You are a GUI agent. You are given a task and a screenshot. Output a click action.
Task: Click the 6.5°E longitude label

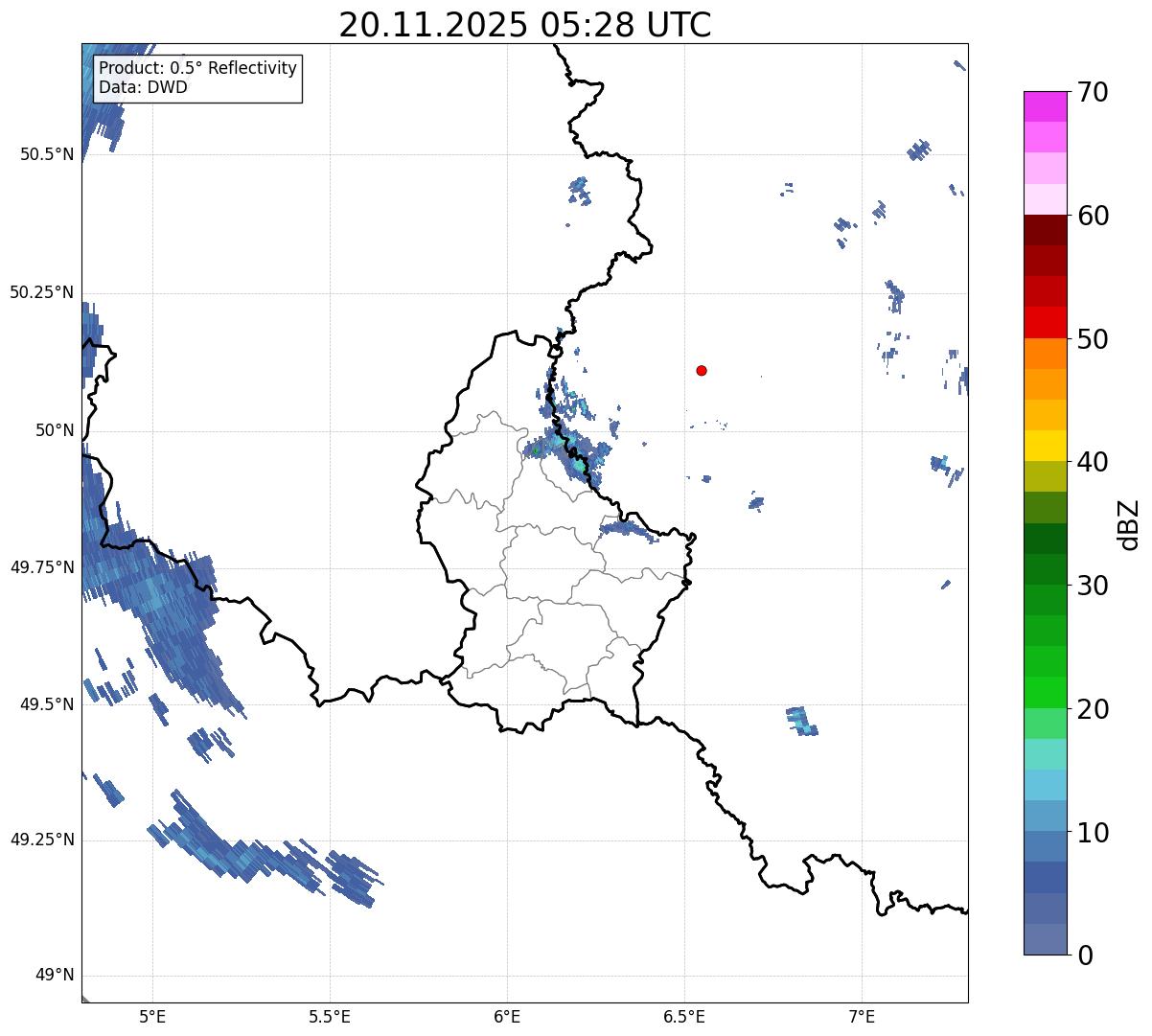click(684, 1016)
